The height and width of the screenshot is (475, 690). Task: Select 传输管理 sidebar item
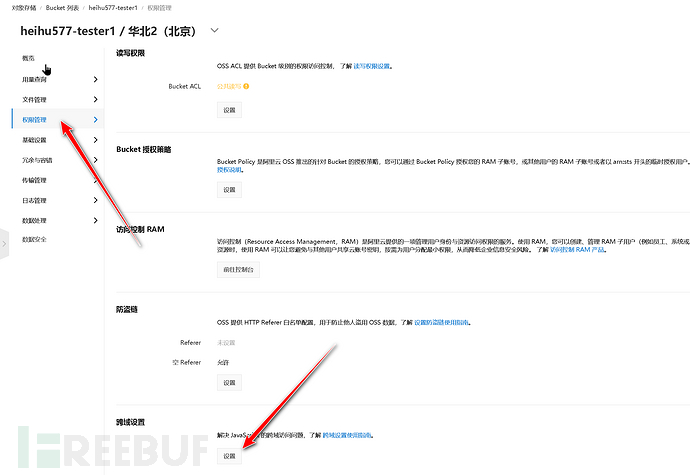[x=34, y=180]
